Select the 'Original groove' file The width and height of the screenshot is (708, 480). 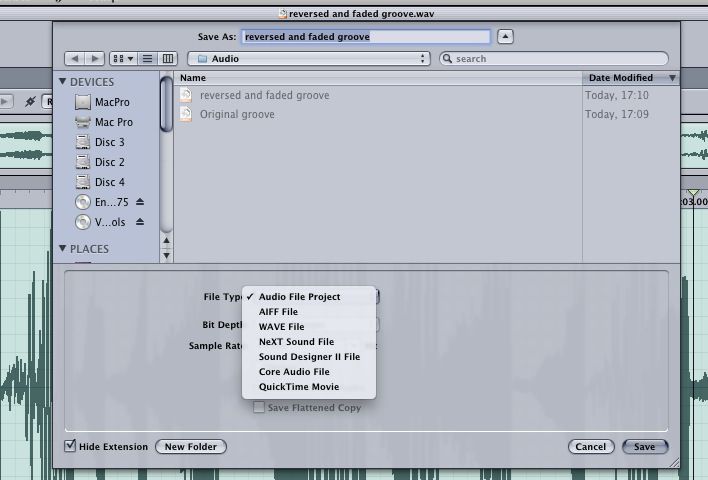(x=237, y=114)
